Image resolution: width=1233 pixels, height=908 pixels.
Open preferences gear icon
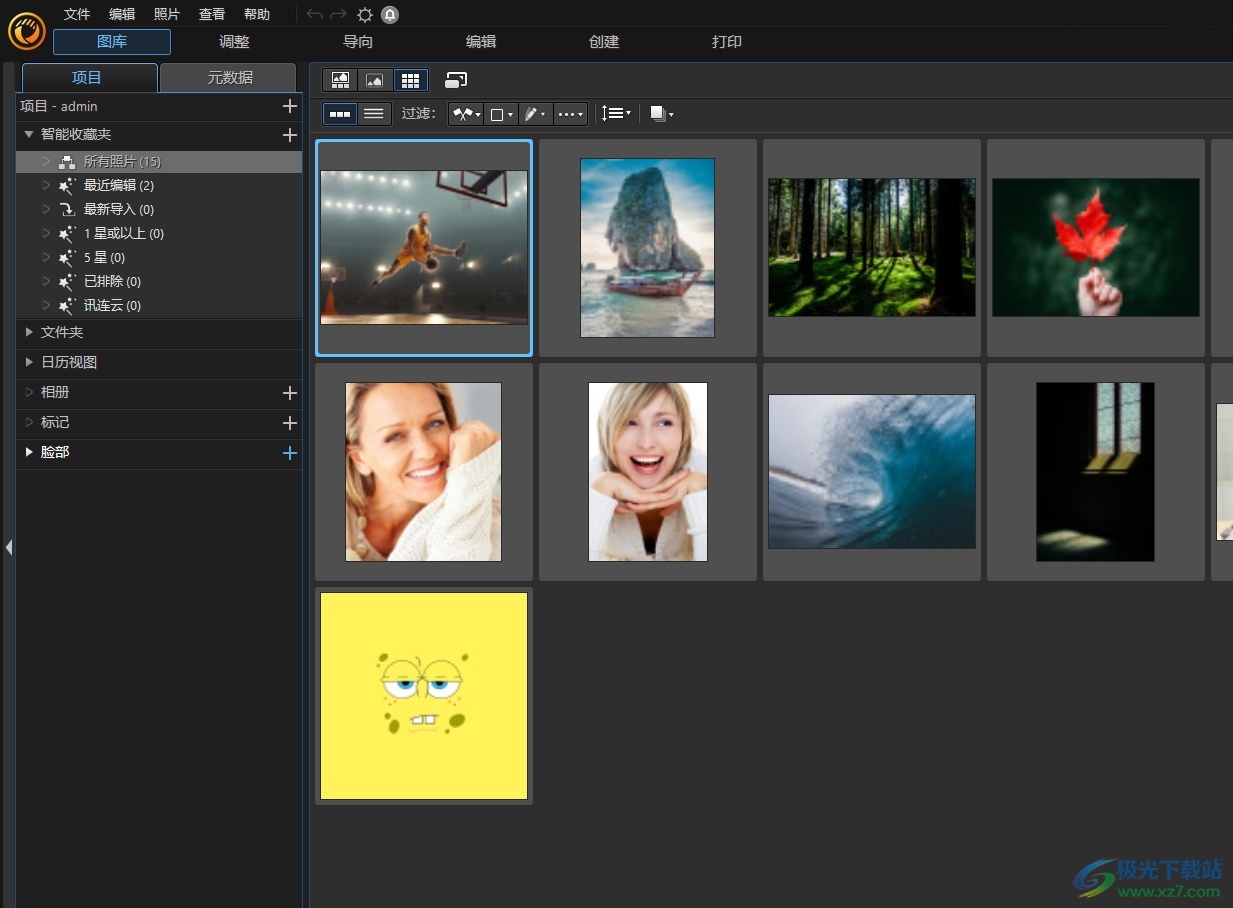365,15
